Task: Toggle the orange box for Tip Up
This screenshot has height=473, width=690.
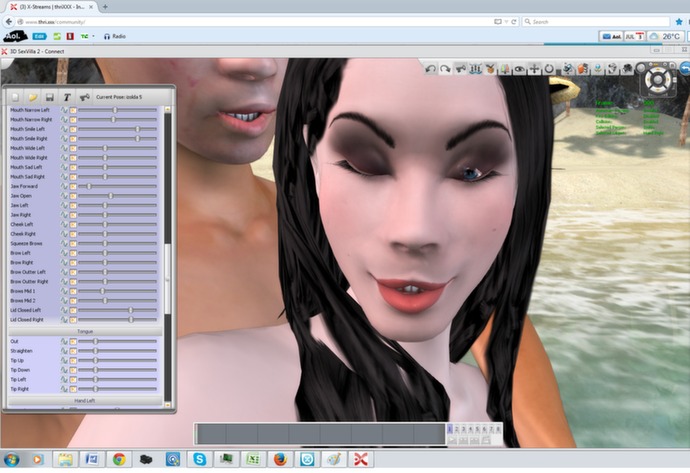Action: pyautogui.click(x=73, y=361)
